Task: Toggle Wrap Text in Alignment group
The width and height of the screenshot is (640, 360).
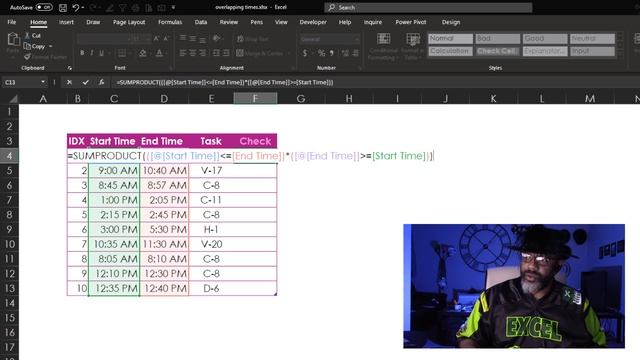Action: click(x=253, y=39)
